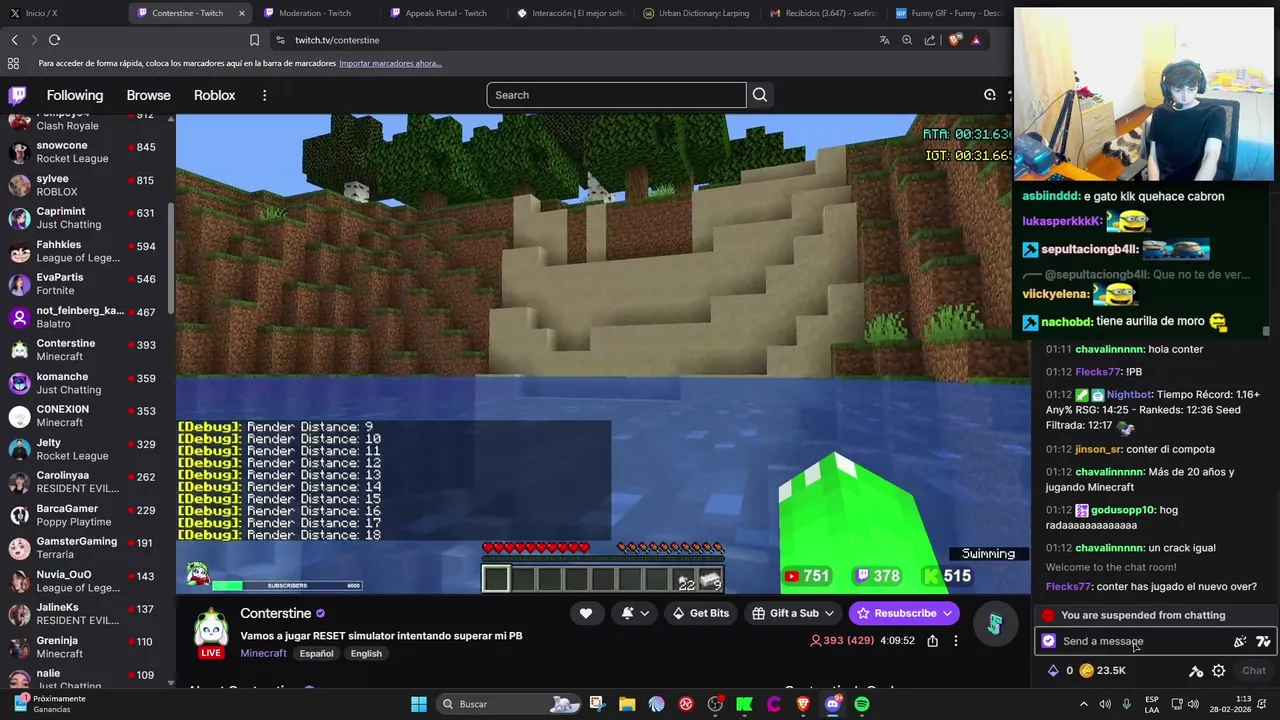Open Brave browser from the taskbar
The height and width of the screenshot is (720, 1280).
[x=803, y=704]
